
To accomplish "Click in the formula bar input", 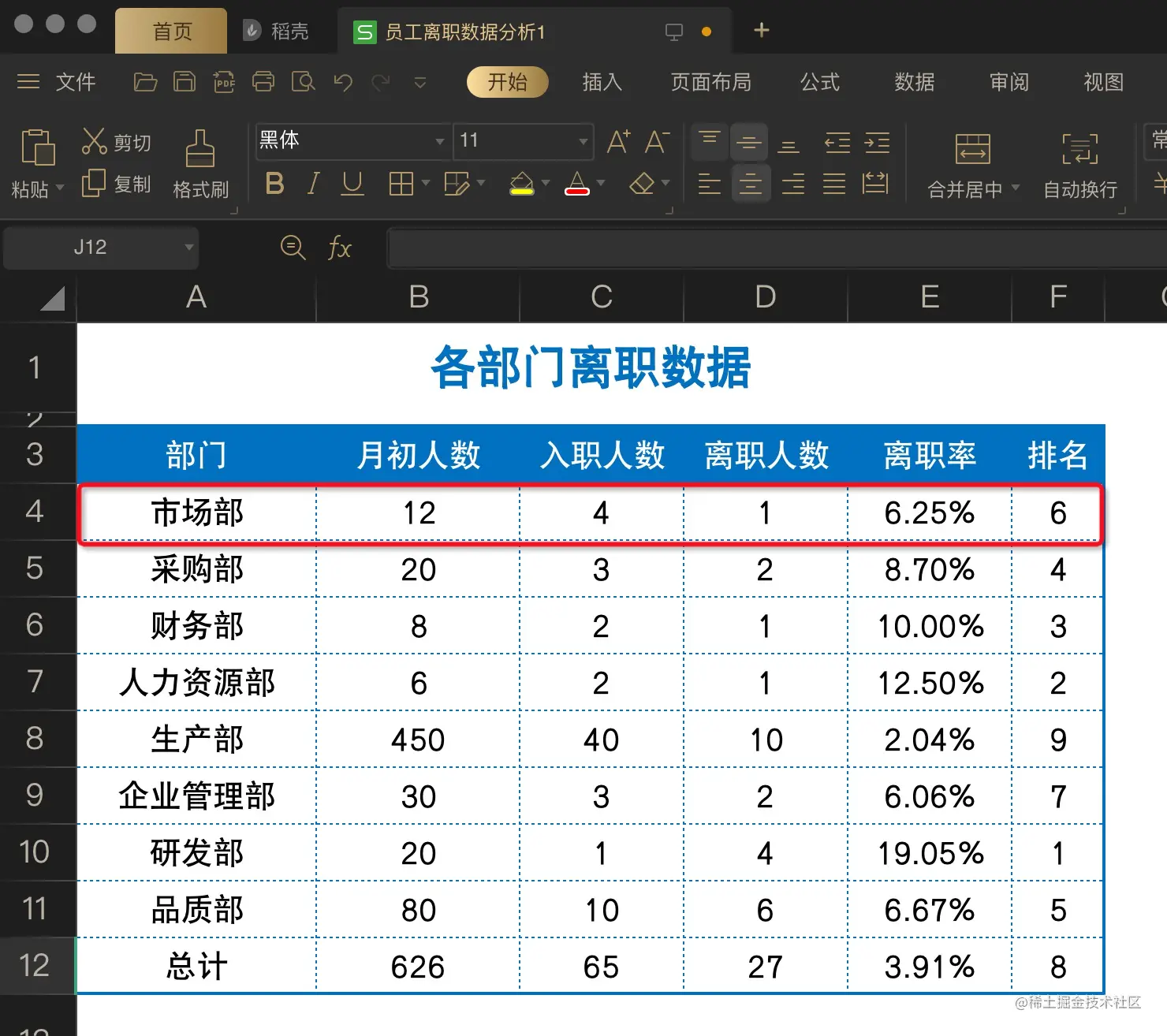I will click(x=777, y=248).
